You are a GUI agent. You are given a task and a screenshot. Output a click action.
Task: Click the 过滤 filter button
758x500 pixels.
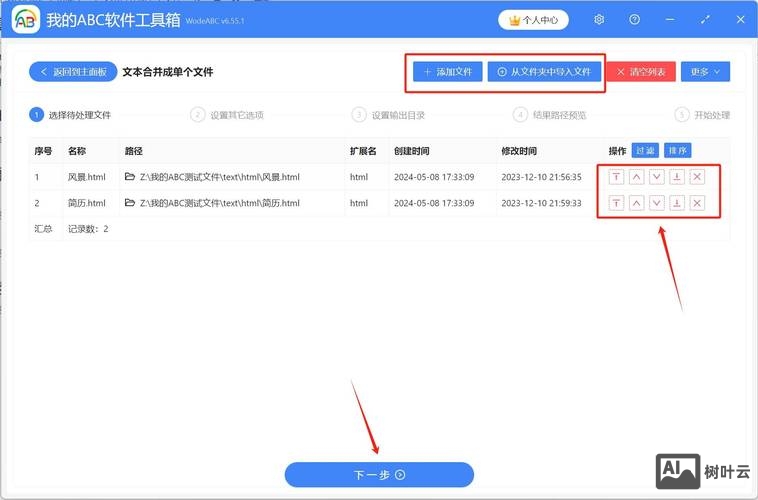645,150
